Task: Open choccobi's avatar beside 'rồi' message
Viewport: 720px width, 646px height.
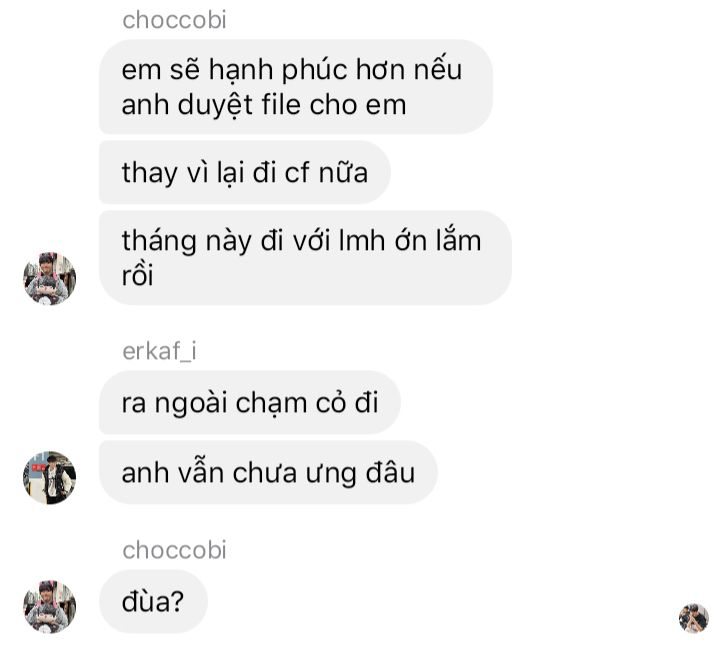Action: (x=50, y=278)
